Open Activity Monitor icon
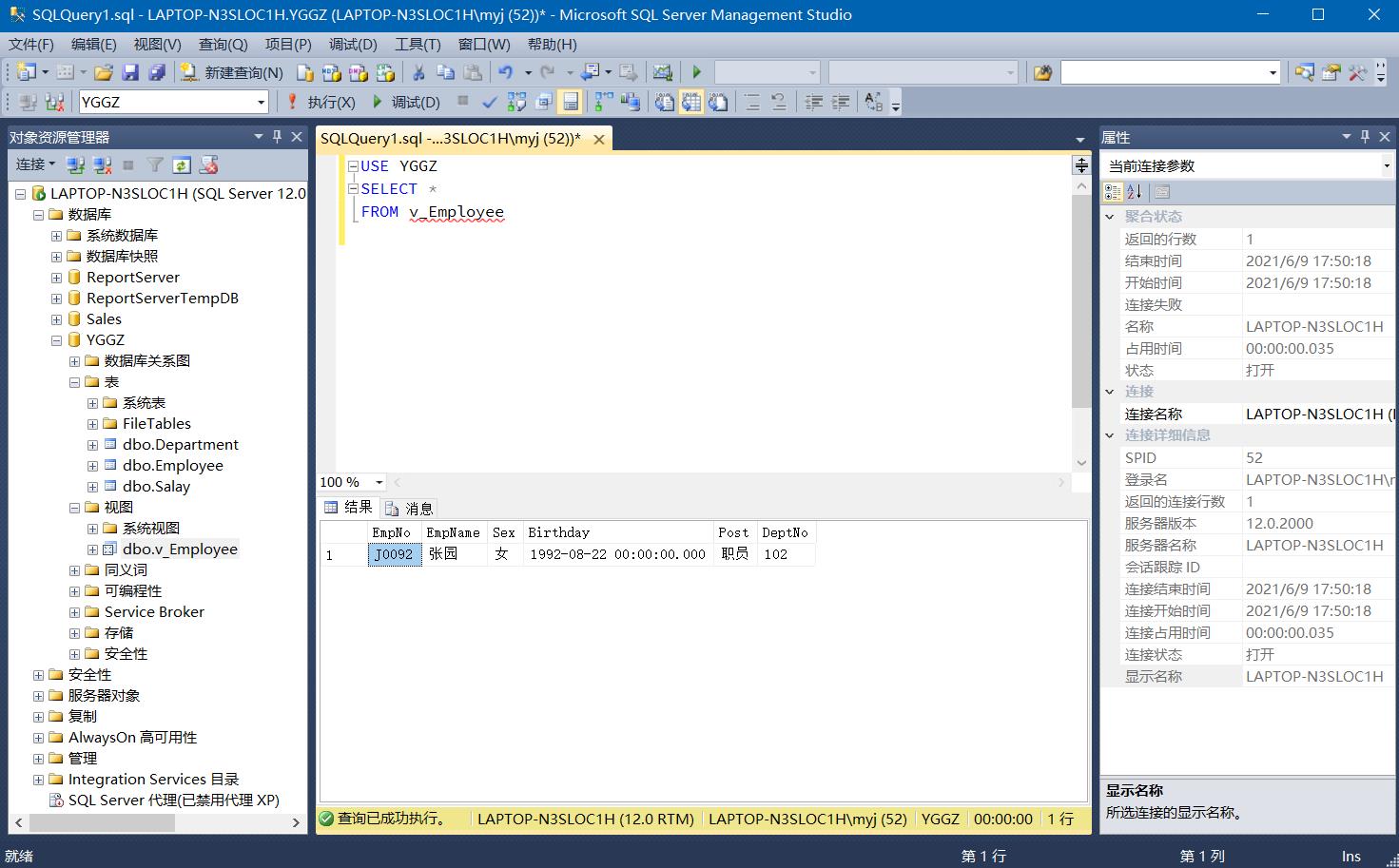 pos(663,72)
